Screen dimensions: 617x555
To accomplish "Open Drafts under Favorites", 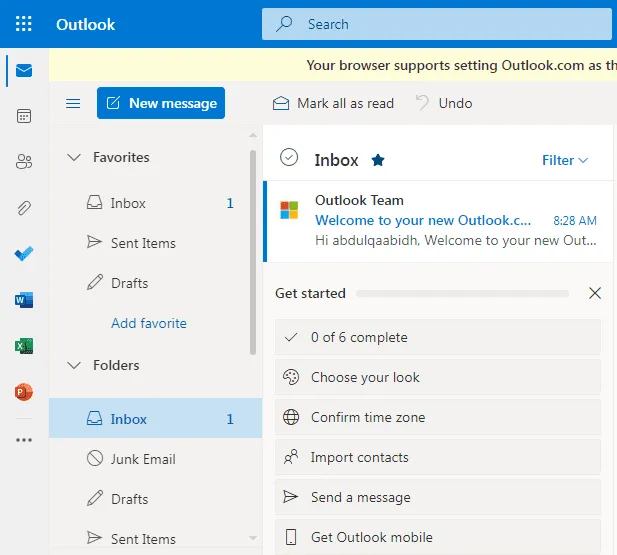I will point(155,283).
